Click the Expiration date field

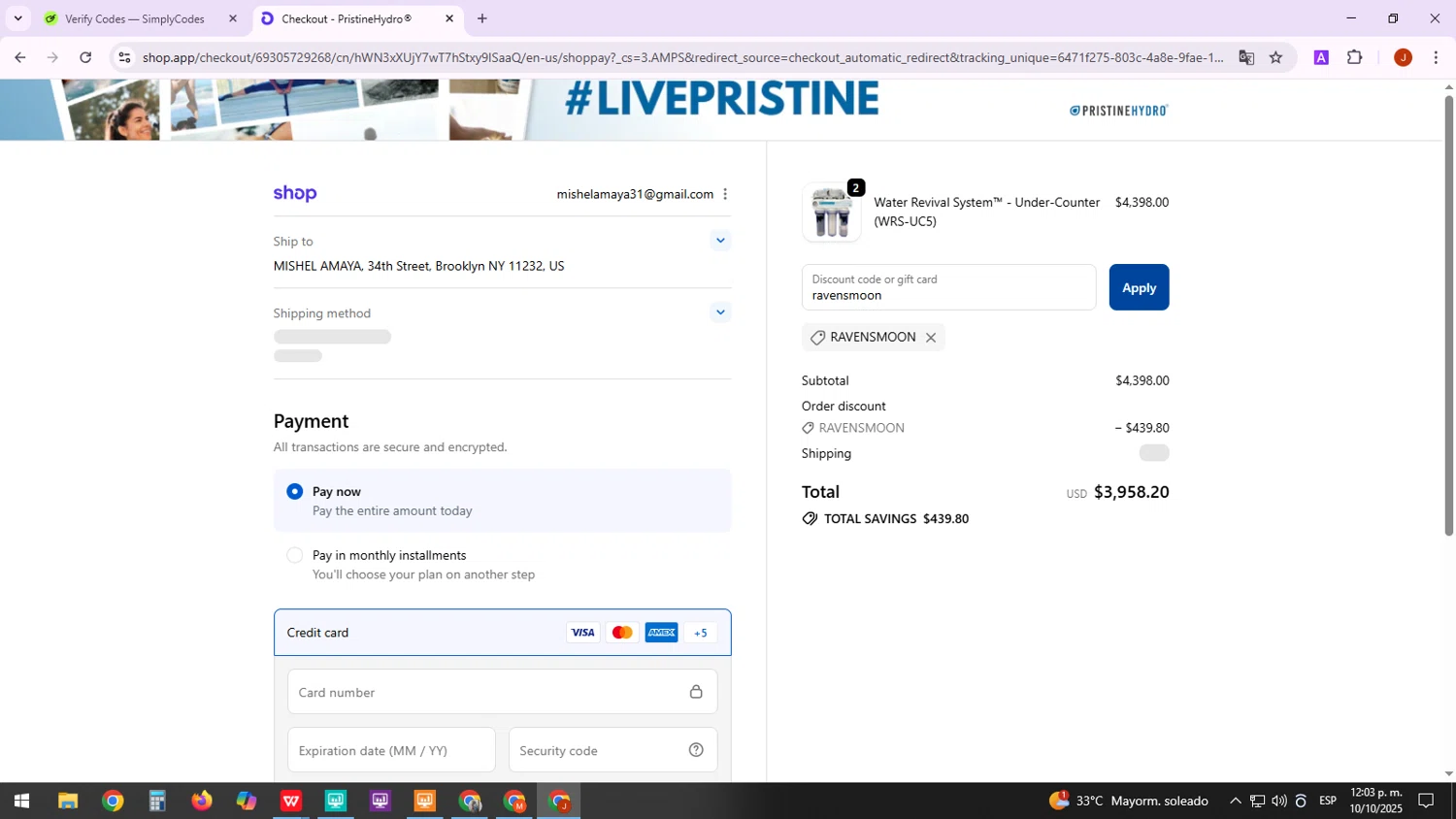click(391, 750)
